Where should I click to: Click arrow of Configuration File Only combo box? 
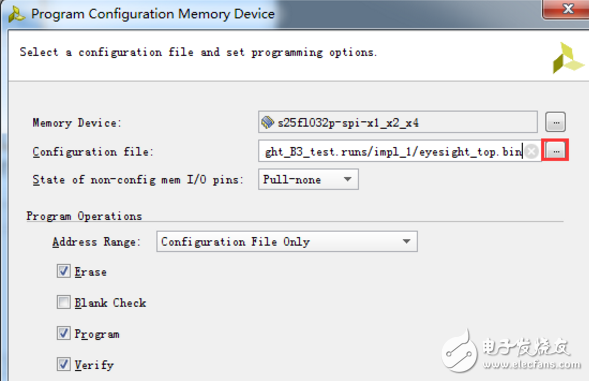coord(406,241)
